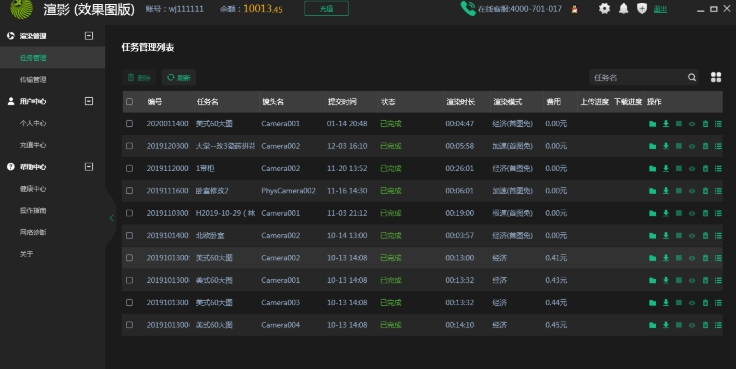Click the search magnifier icon
The height and width of the screenshot is (369, 736).
point(692,77)
